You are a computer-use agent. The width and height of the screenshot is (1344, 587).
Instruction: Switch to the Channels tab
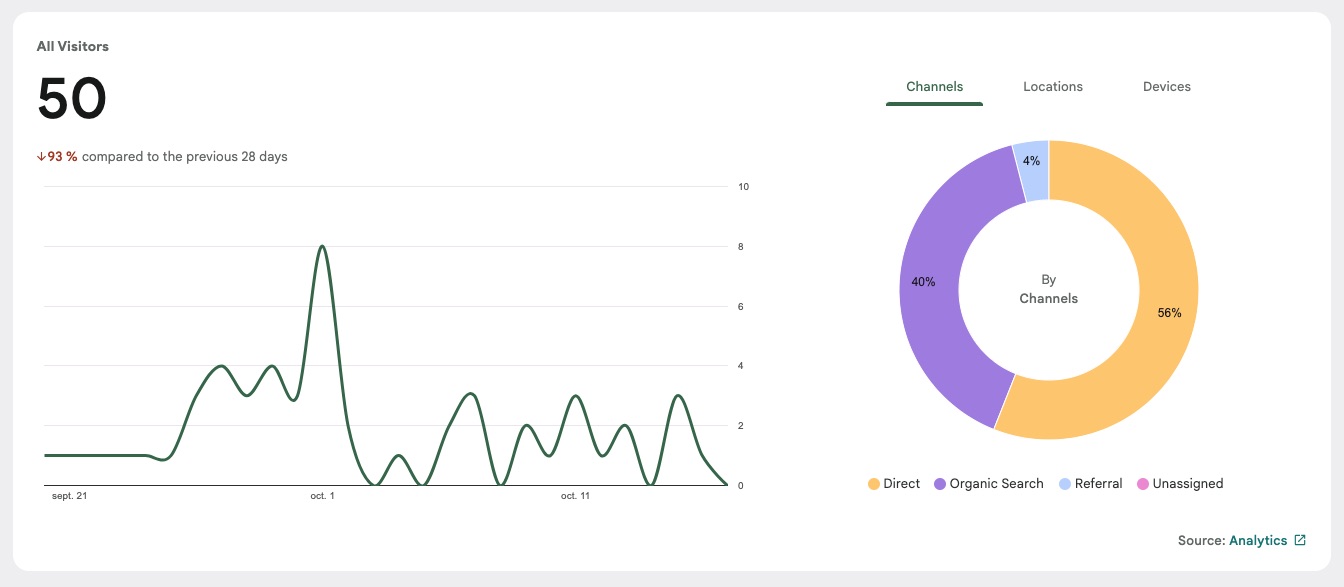(934, 87)
